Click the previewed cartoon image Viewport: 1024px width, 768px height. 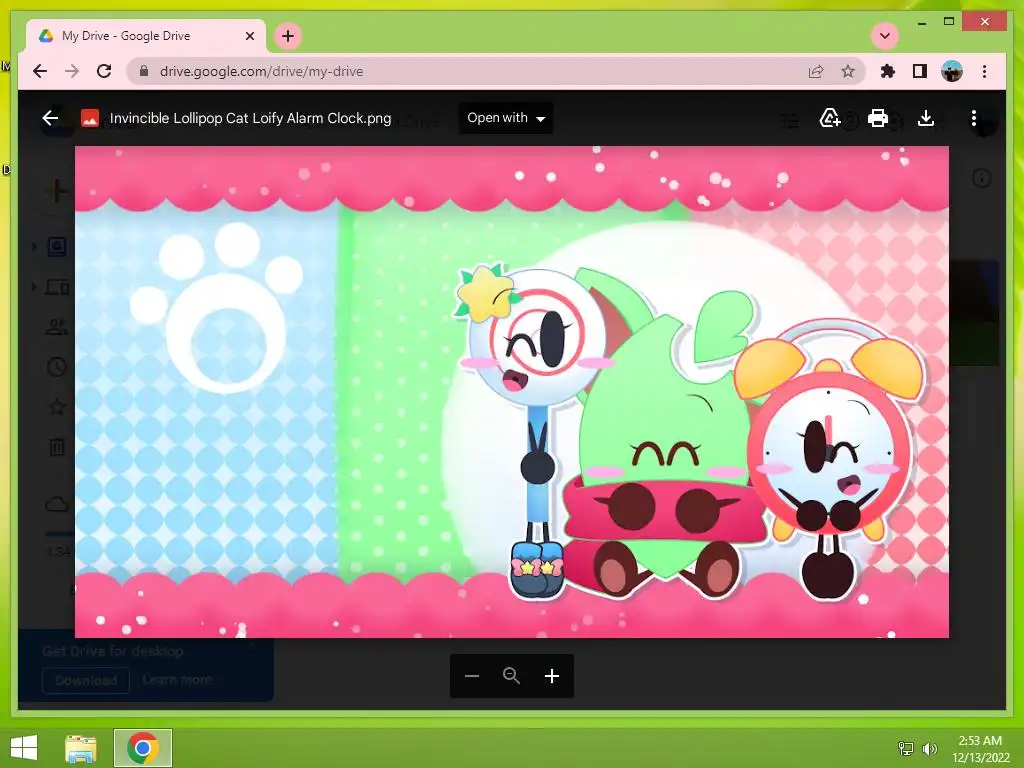[x=511, y=392]
